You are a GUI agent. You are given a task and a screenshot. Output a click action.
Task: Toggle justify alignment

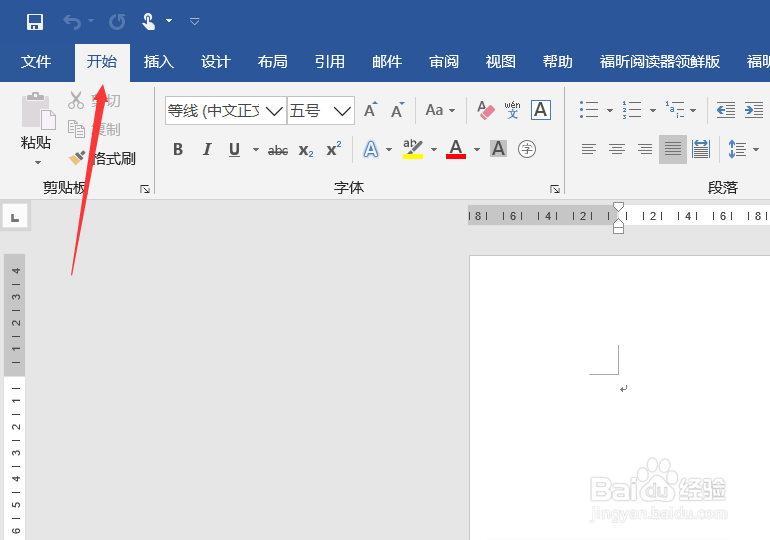[673, 149]
